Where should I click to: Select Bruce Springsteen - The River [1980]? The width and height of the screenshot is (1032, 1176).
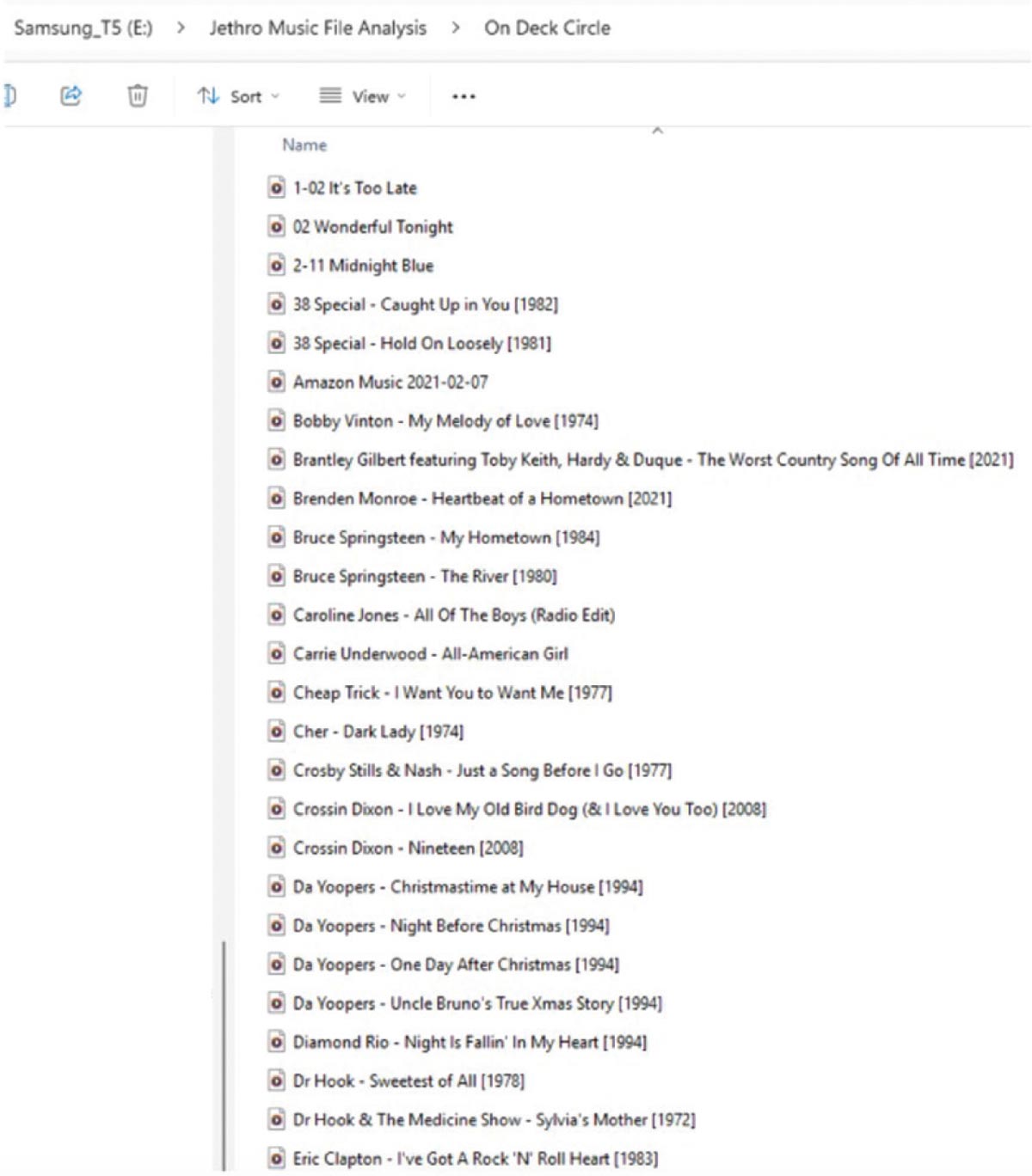(x=425, y=576)
